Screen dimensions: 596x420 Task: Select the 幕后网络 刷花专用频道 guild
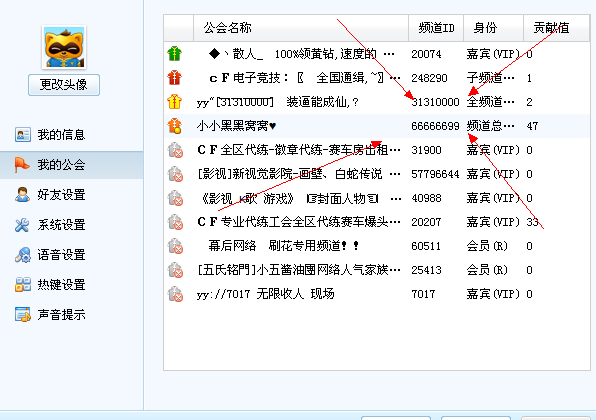(283, 246)
